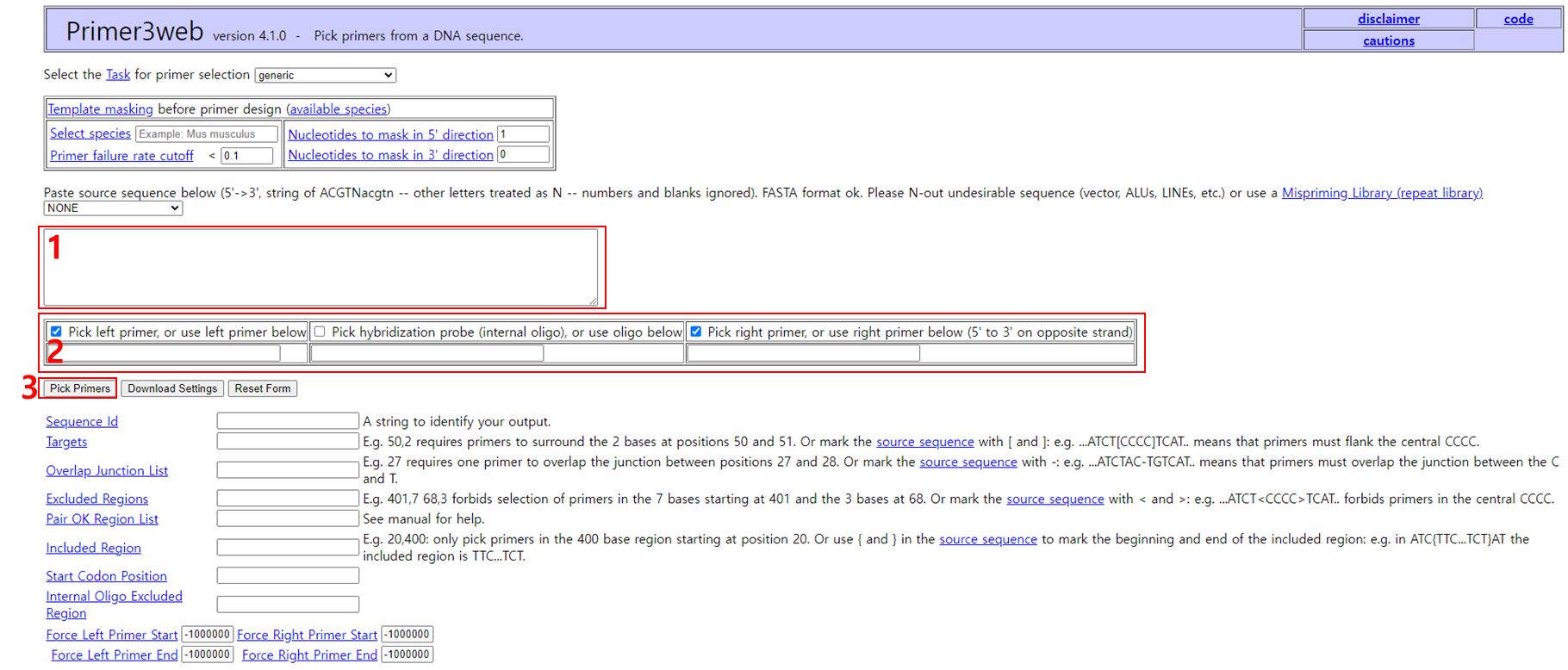Open the Task dropdown set to generic
Screen dimensions: 1568x670
(325, 76)
